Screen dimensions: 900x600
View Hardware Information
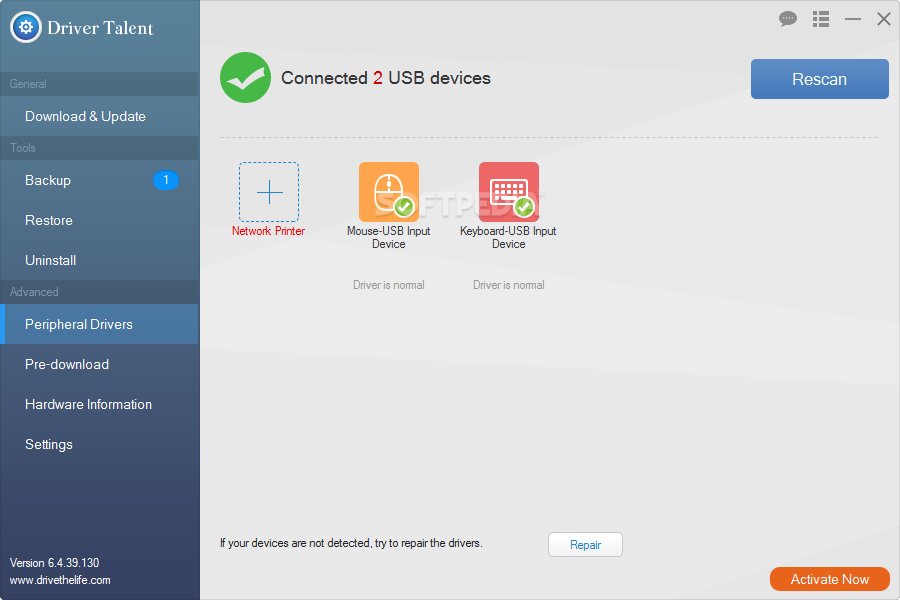click(100, 404)
